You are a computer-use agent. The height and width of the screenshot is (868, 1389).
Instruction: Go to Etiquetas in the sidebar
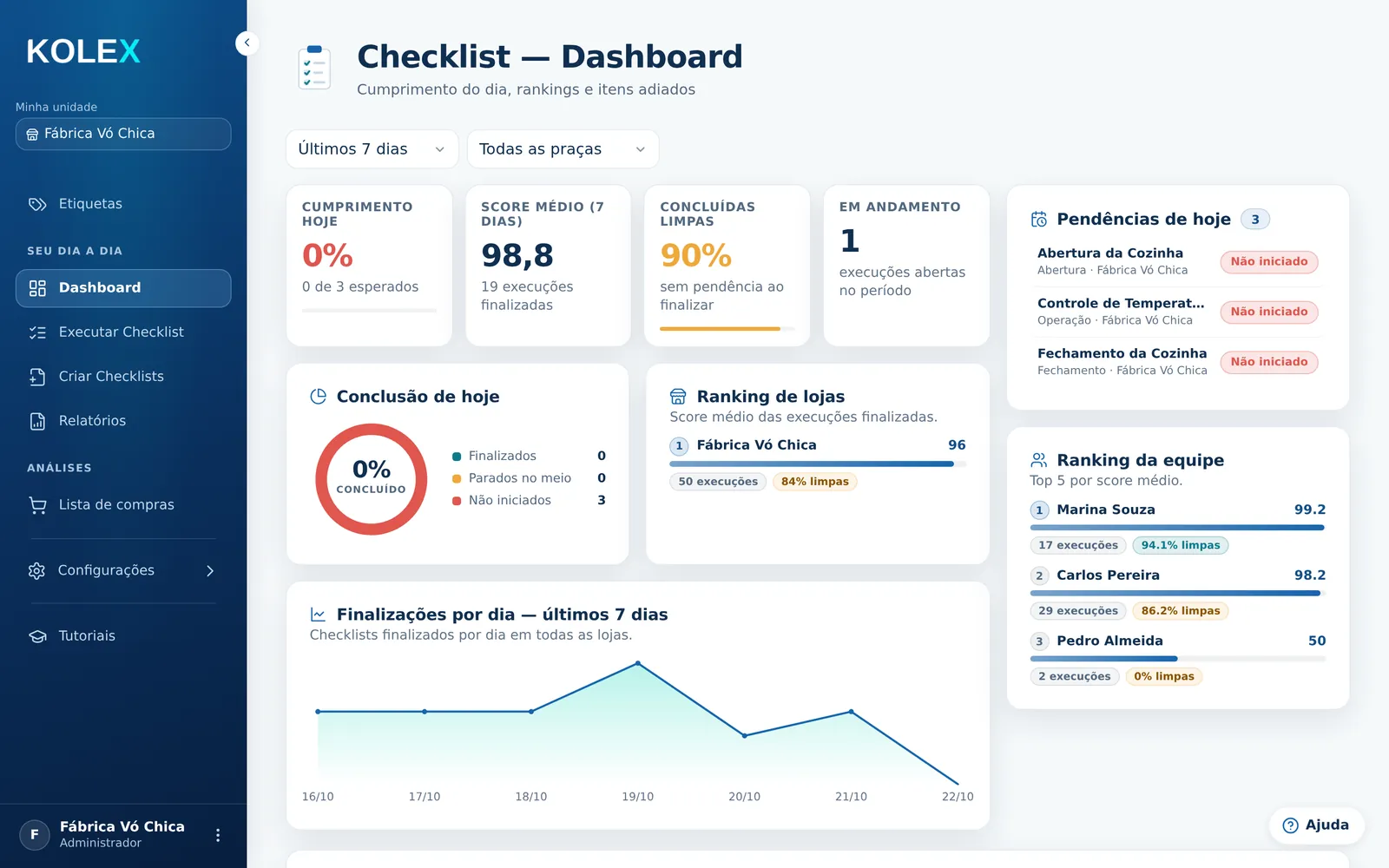pos(123,204)
